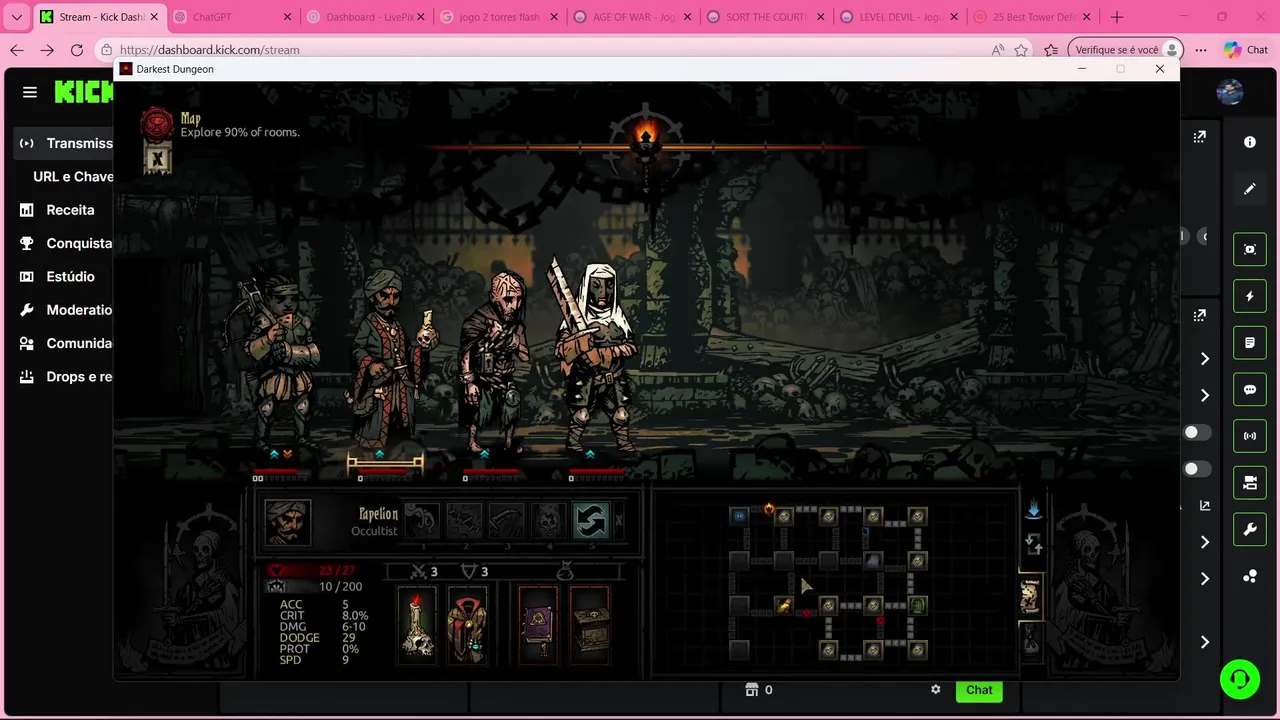Image resolution: width=1280 pixels, height=720 pixels.
Task: Select the swap position skill icon
Action: [590, 521]
